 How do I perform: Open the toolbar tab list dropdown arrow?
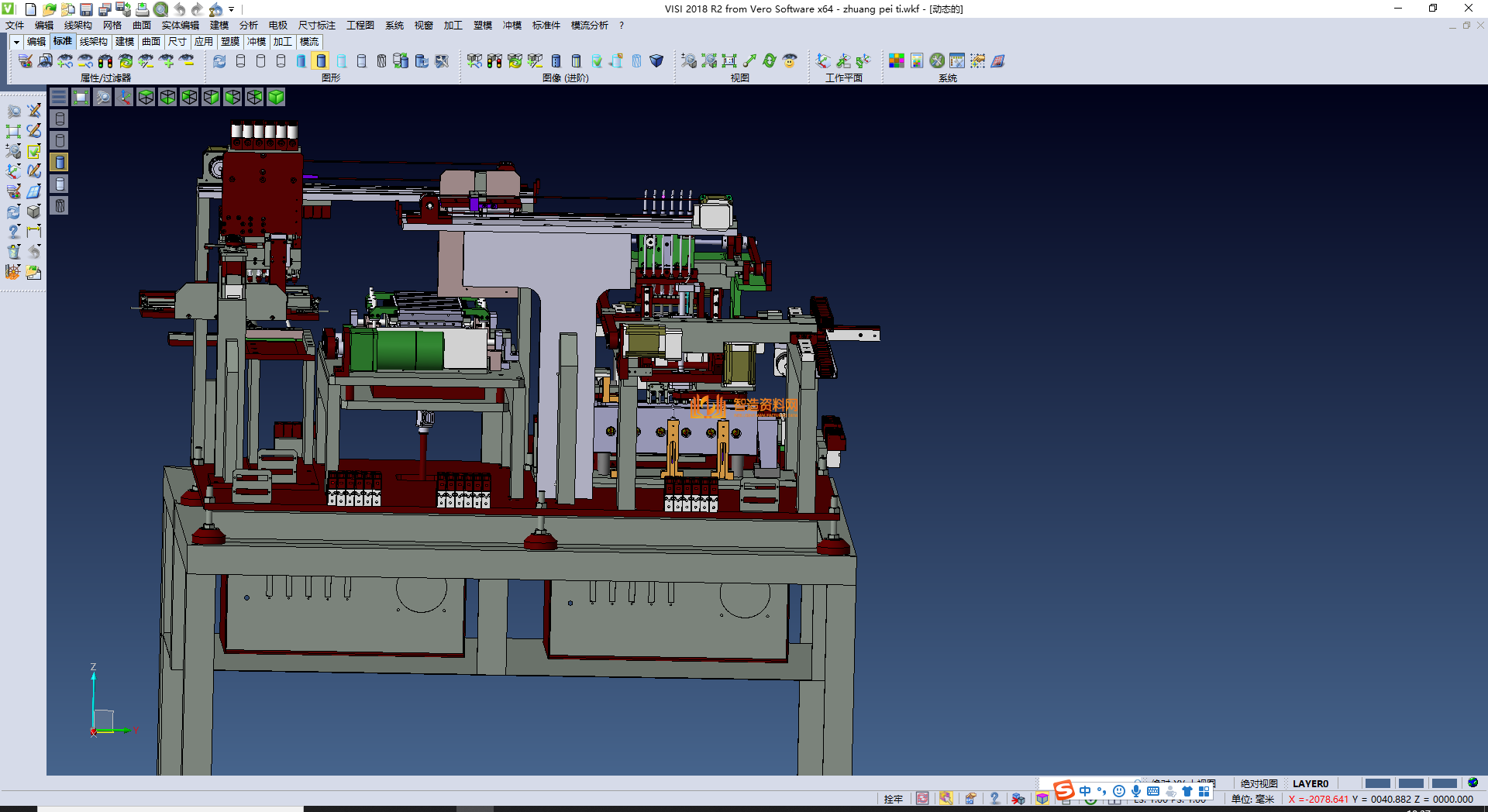click(15, 42)
